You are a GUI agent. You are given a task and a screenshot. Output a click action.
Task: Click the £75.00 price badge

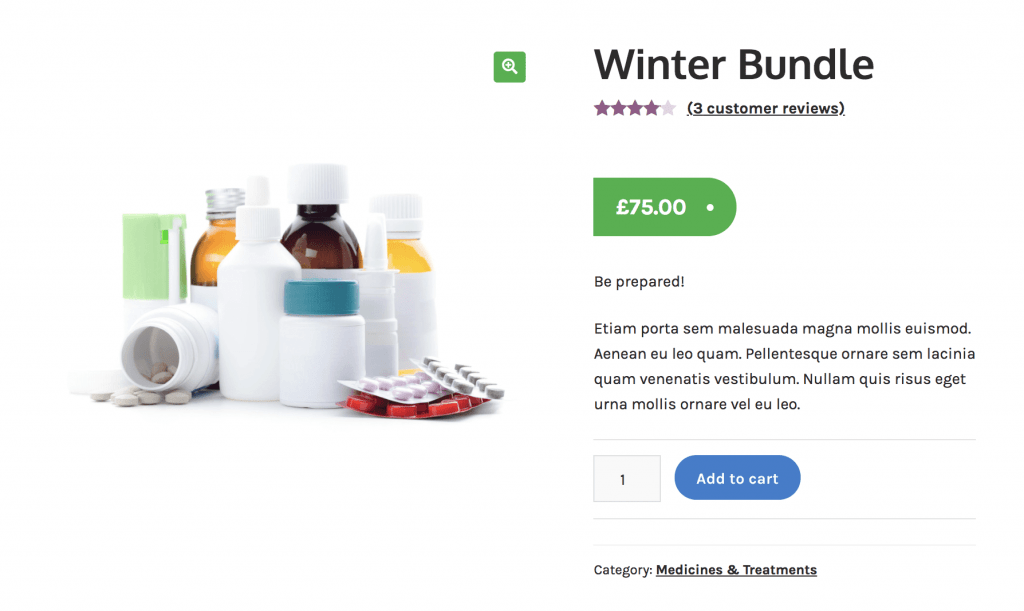[x=664, y=207]
